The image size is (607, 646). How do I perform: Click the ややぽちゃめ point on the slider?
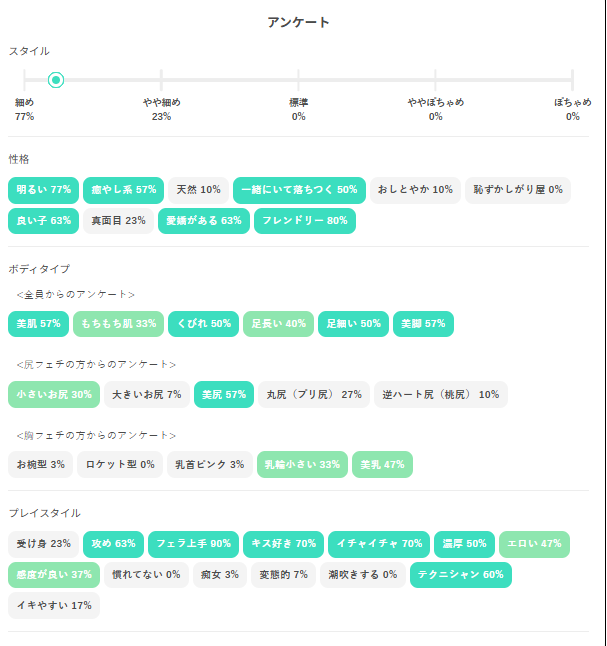pos(435,80)
